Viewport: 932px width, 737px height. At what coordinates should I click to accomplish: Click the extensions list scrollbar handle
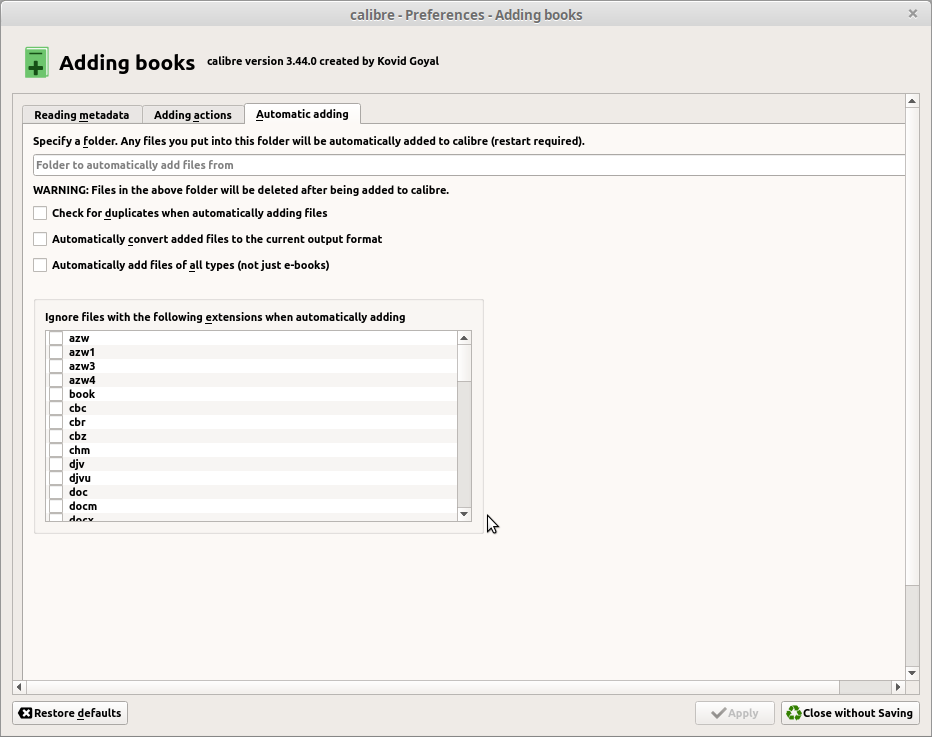464,363
